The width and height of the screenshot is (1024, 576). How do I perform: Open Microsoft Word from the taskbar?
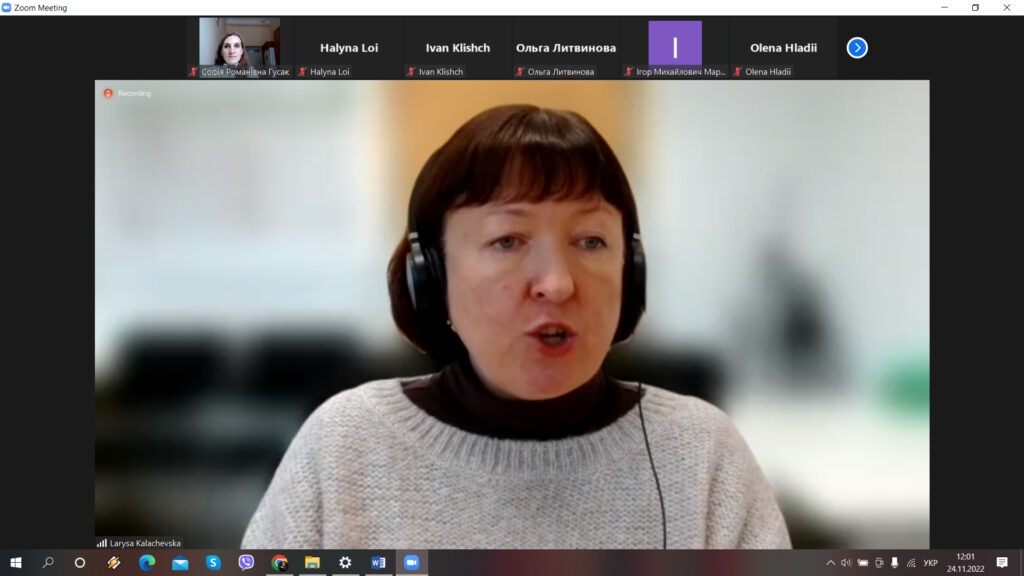click(x=378, y=562)
